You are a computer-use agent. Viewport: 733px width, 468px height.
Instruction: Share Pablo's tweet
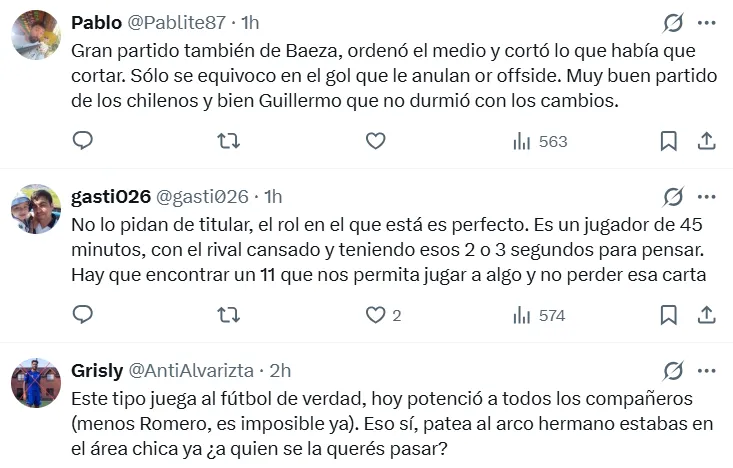click(x=706, y=141)
